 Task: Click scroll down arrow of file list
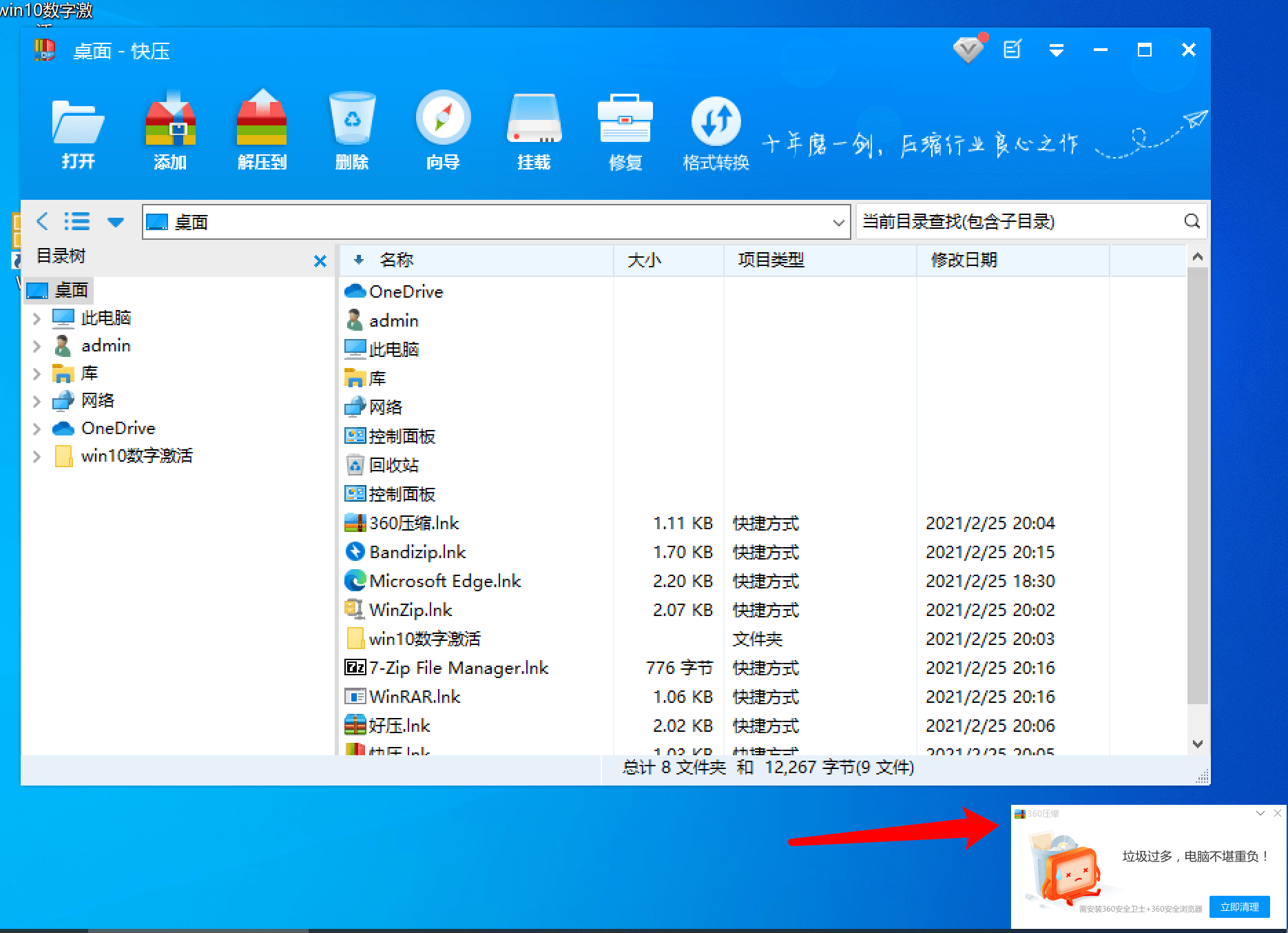coord(1198,744)
